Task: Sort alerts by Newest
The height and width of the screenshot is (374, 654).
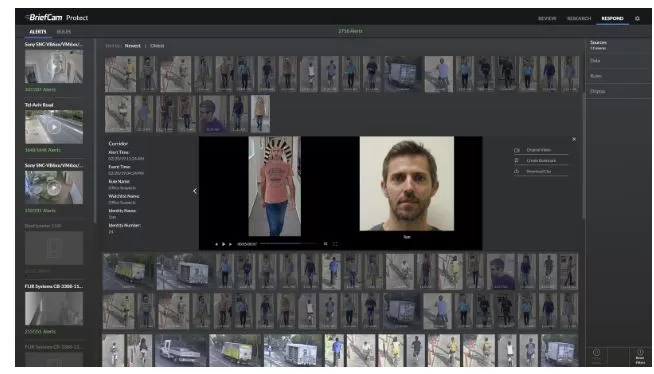Action: [x=133, y=46]
